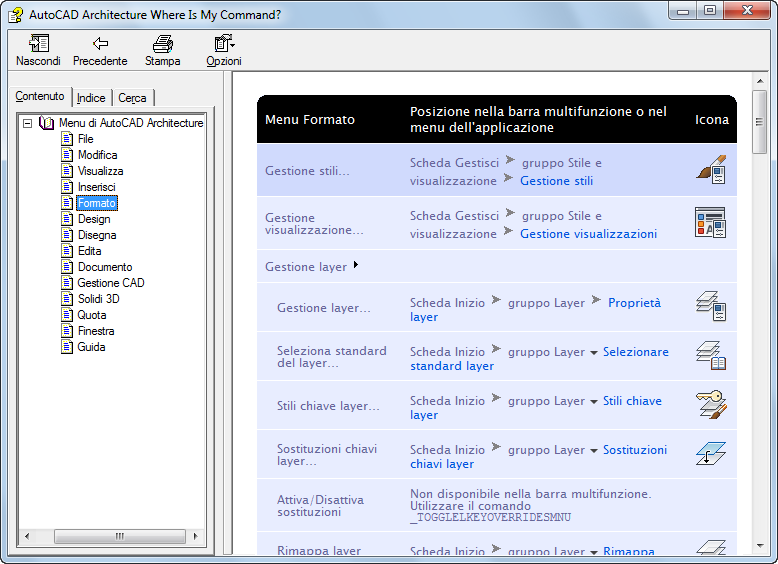Open the Opzioni toolbar menu

tap(224, 50)
